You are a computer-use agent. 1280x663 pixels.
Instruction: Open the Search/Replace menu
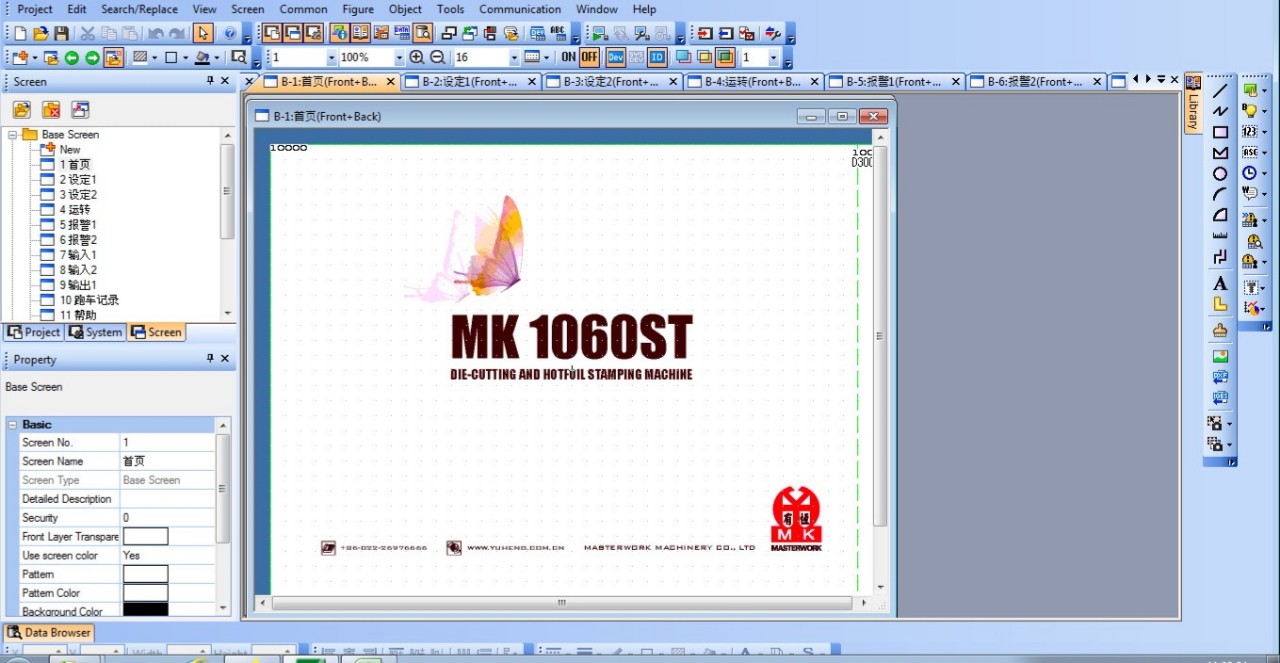[139, 9]
